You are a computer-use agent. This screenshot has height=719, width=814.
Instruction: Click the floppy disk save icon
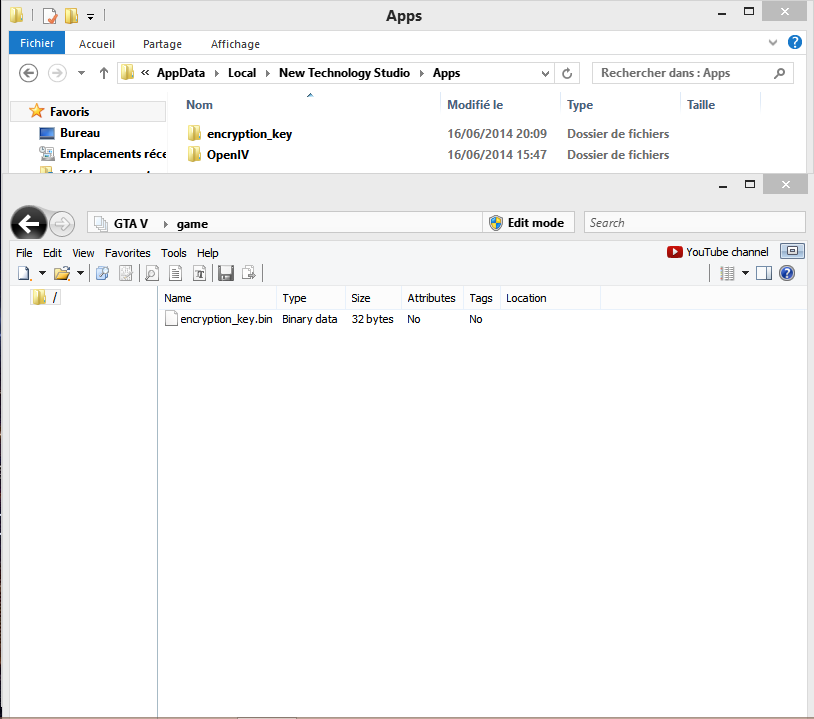click(x=226, y=273)
